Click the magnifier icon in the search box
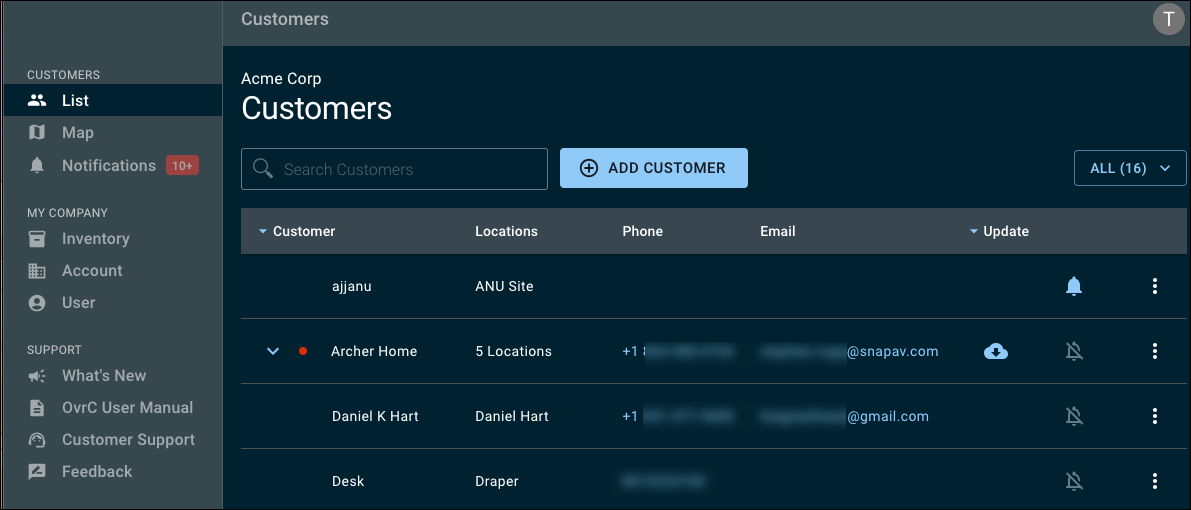 [263, 169]
